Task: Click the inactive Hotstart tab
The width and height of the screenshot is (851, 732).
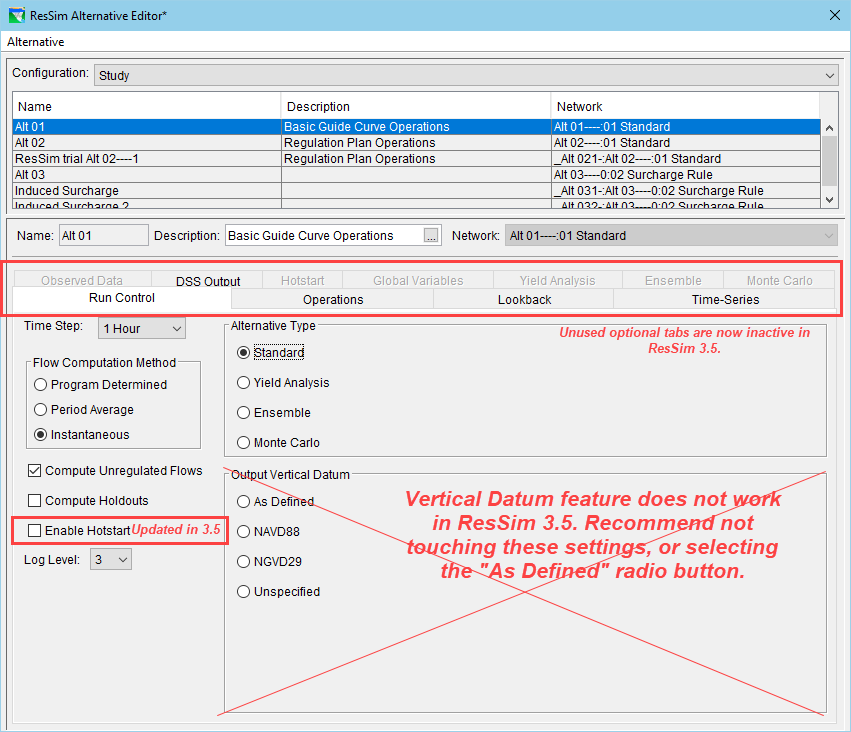Action: 302,280
